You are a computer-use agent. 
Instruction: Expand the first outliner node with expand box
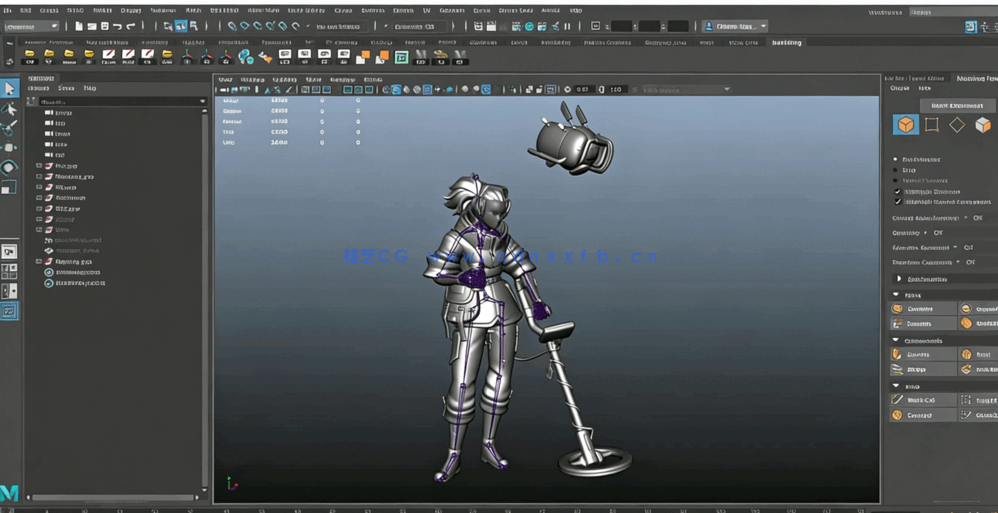[x=39, y=166]
